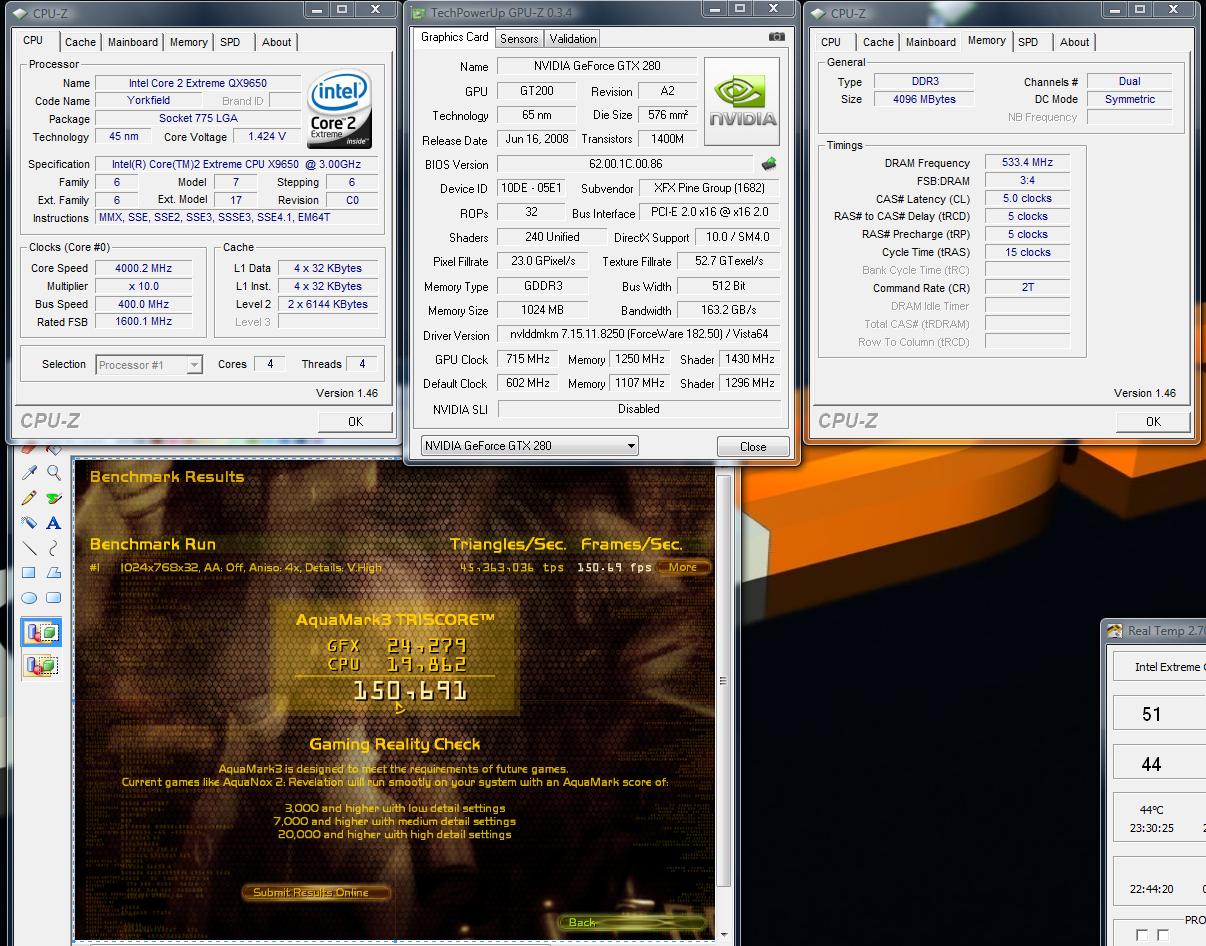Tick the left checkbox in Real Temp

[1142, 935]
